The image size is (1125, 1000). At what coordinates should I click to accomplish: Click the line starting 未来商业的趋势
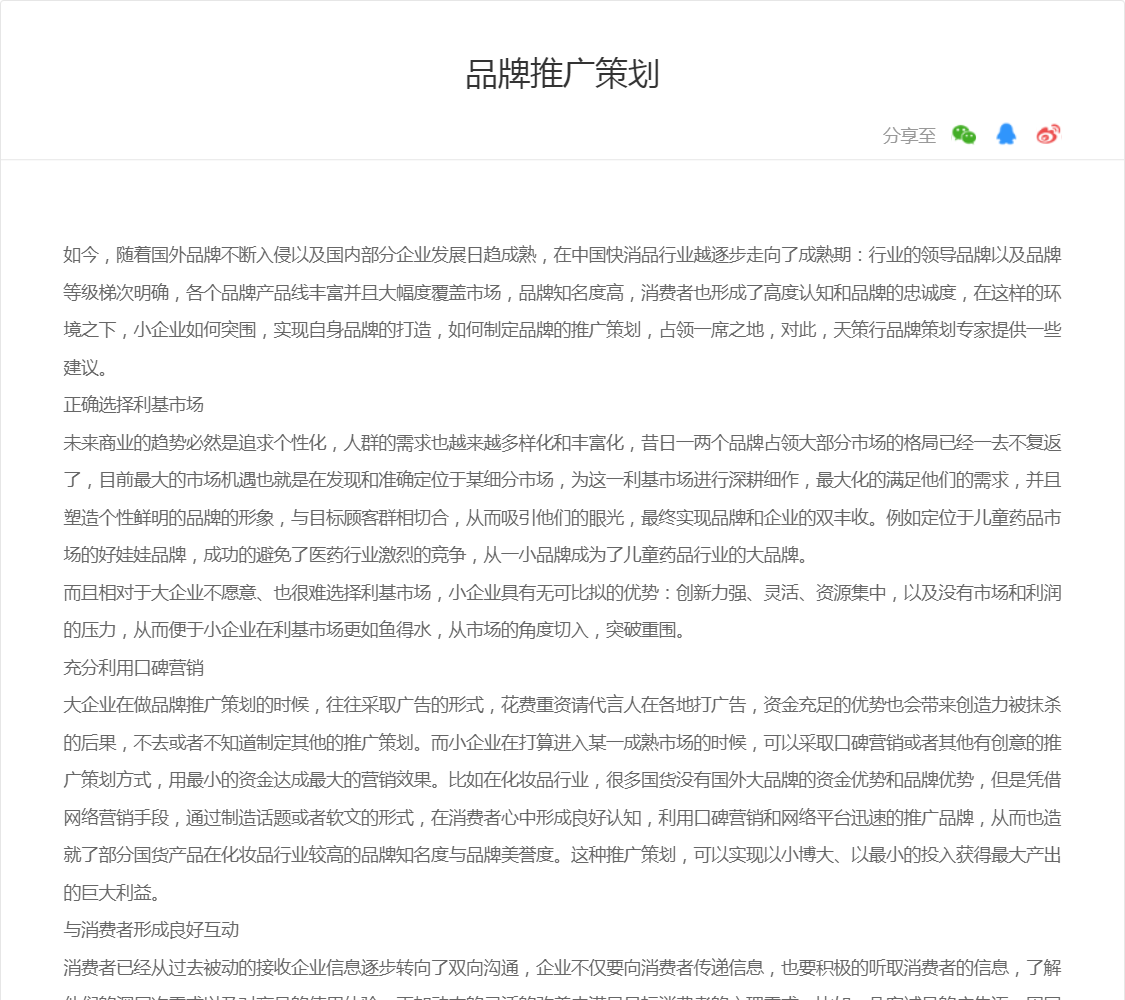coord(562,443)
